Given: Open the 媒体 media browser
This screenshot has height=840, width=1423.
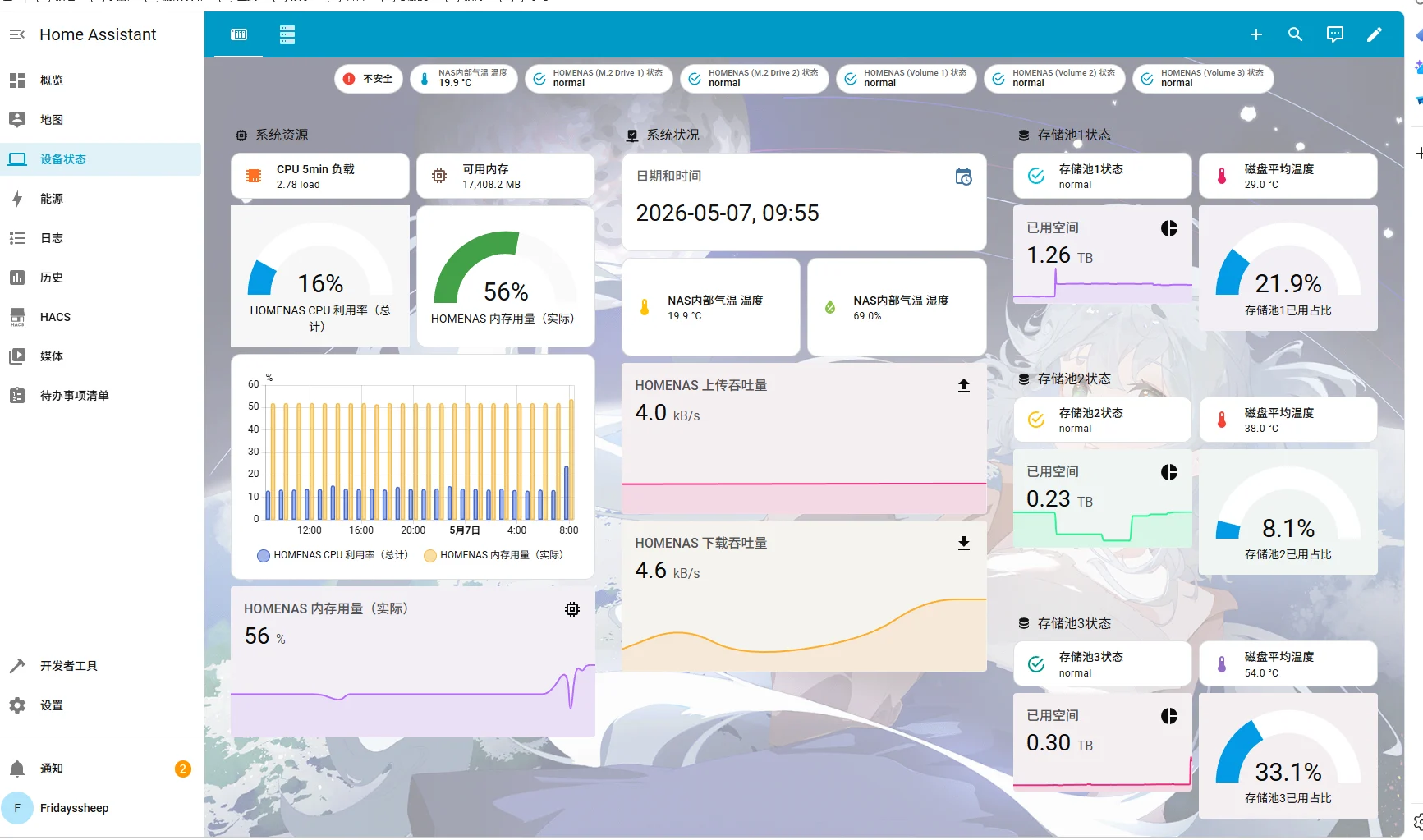Looking at the screenshot, I should (100, 356).
